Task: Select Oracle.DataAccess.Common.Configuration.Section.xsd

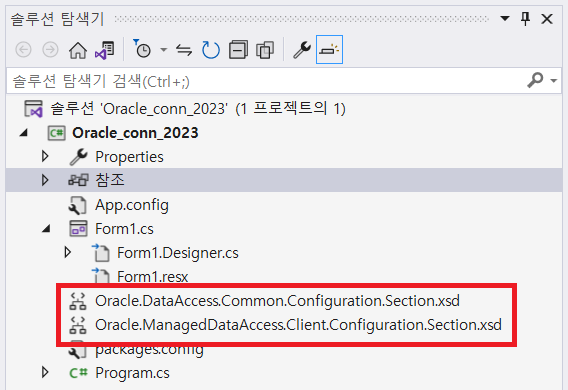Action: coord(277,301)
